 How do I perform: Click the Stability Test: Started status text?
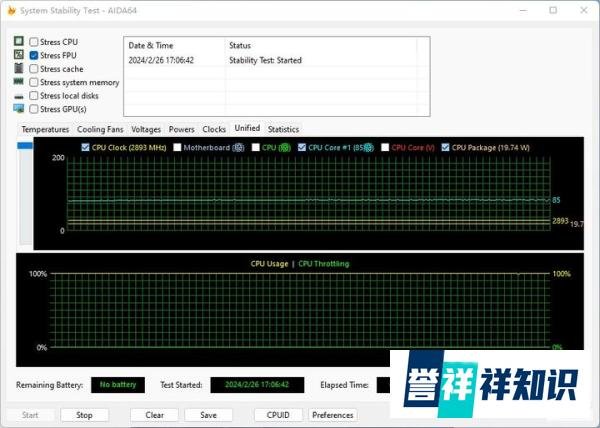click(x=265, y=60)
